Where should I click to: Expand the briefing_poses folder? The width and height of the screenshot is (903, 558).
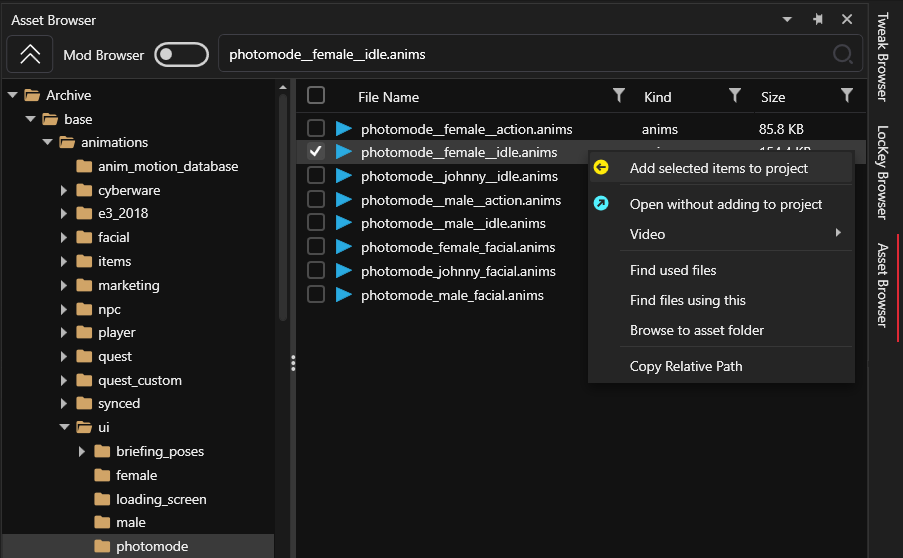pyautogui.click(x=83, y=451)
